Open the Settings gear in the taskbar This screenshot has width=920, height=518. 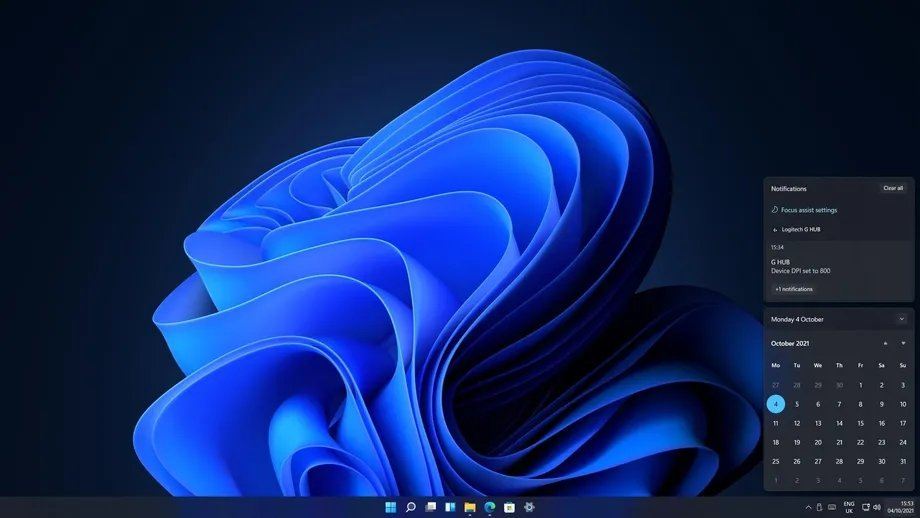(x=529, y=507)
